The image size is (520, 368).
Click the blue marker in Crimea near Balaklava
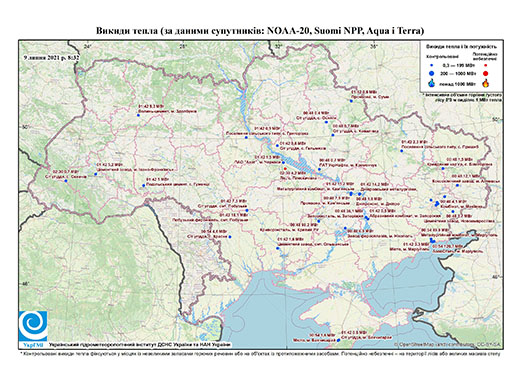339,340
